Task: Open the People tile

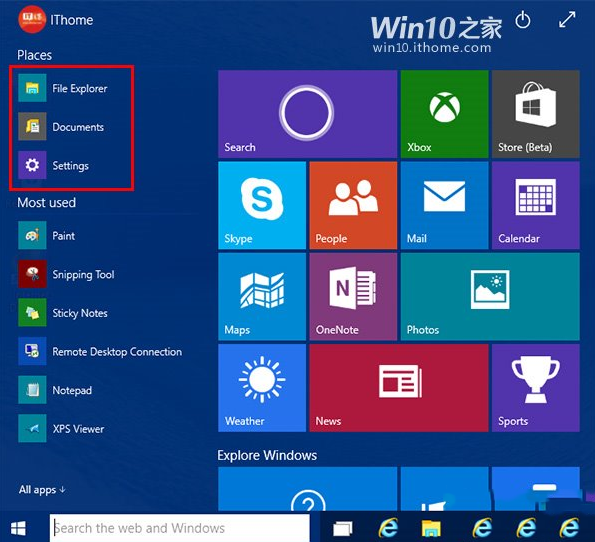Action: click(353, 205)
